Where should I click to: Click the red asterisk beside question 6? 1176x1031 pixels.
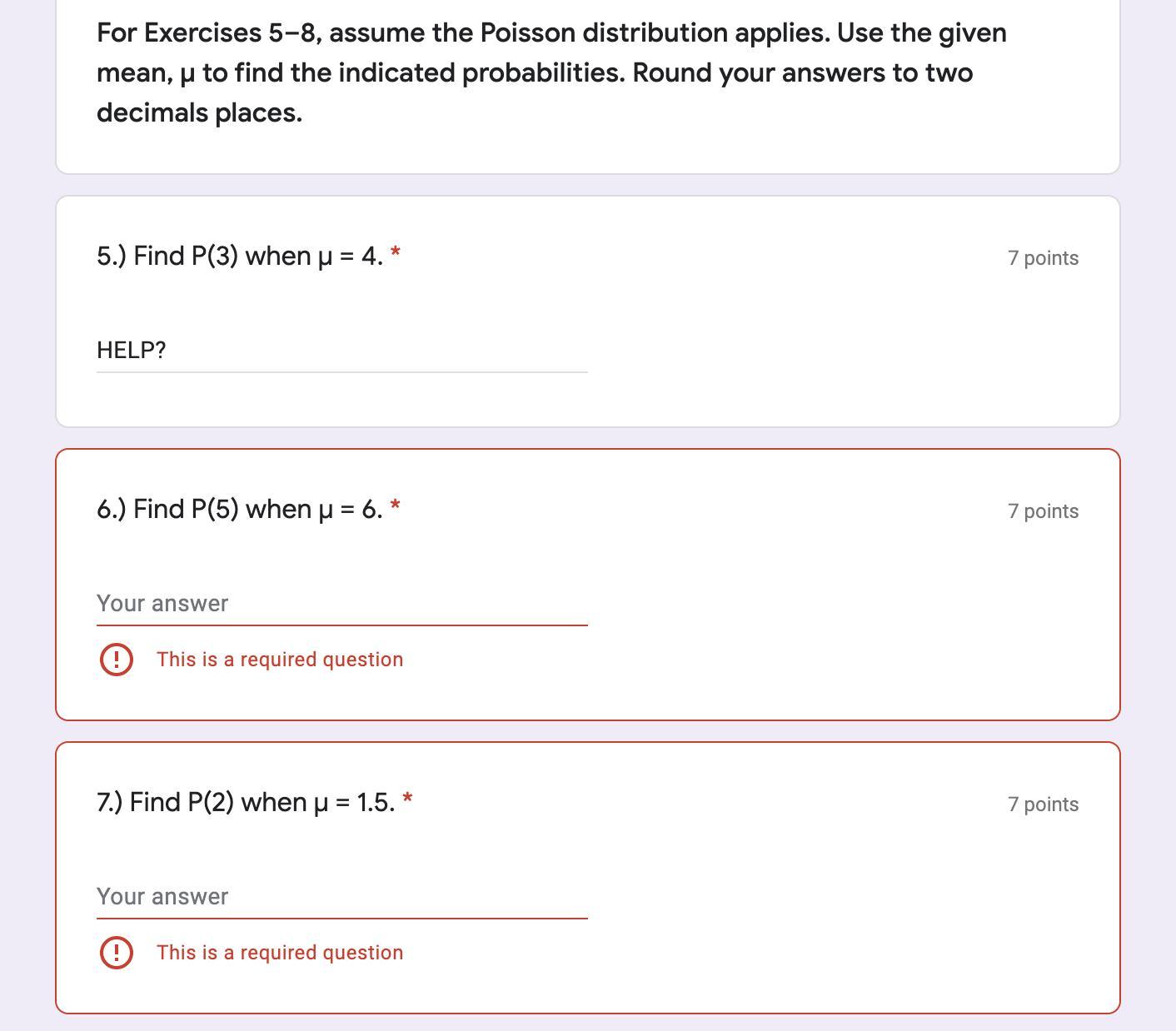point(395,506)
